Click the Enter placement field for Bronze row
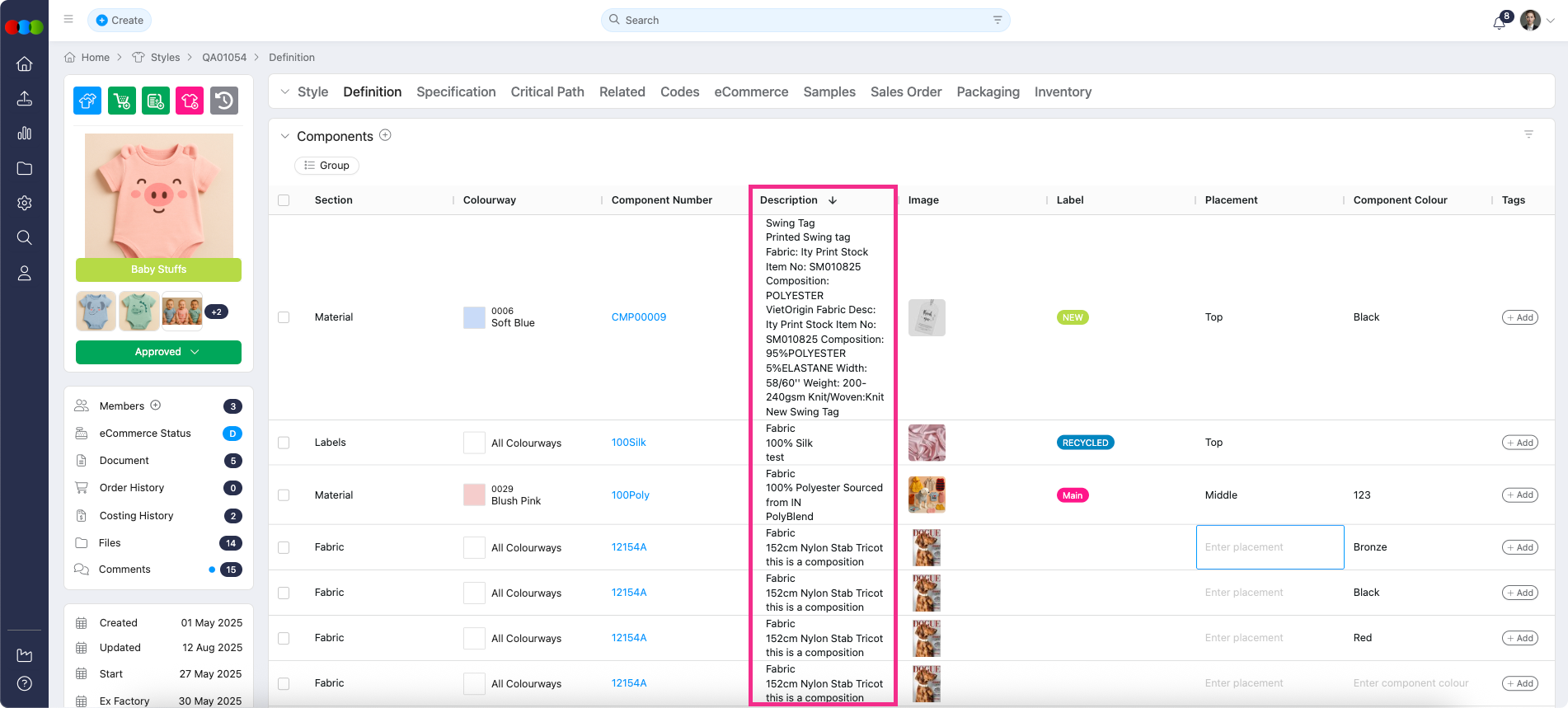This screenshot has height=708, width=1568. coord(1270,547)
